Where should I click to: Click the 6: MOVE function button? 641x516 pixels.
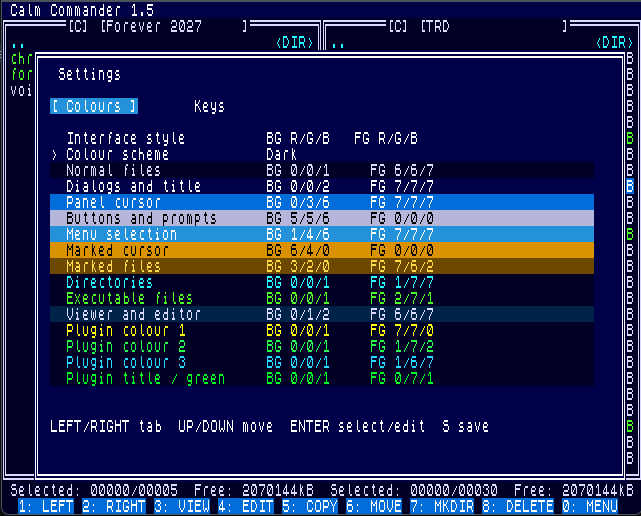coord(374,506)
